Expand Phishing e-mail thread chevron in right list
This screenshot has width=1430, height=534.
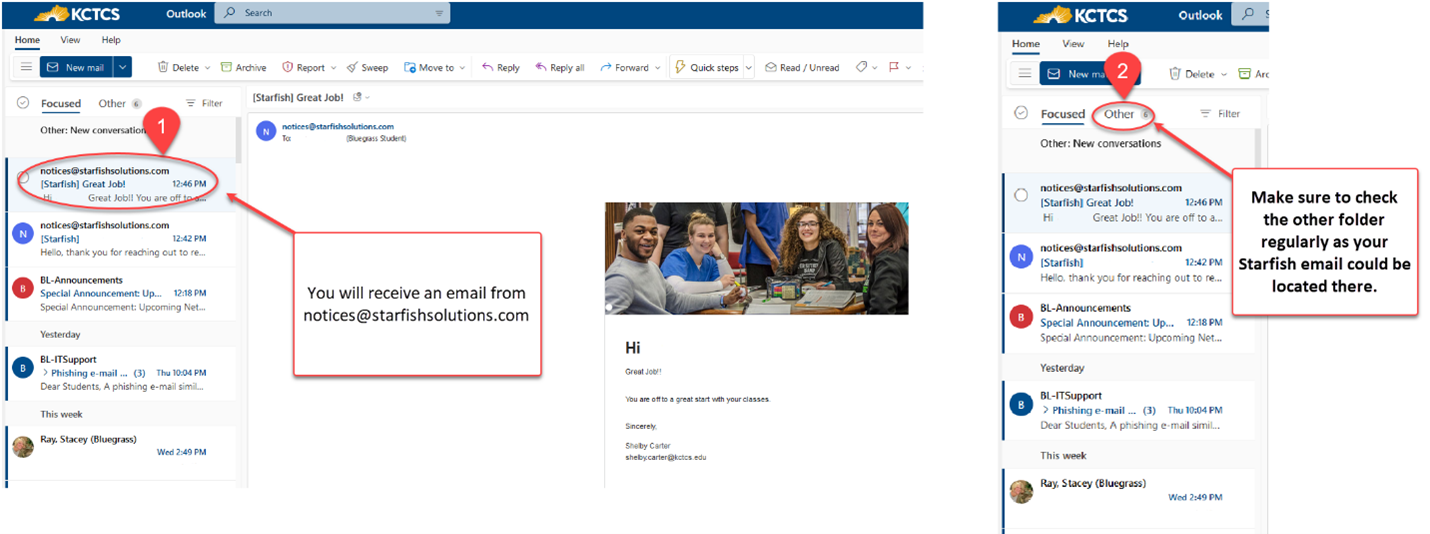pos(1045,410)
